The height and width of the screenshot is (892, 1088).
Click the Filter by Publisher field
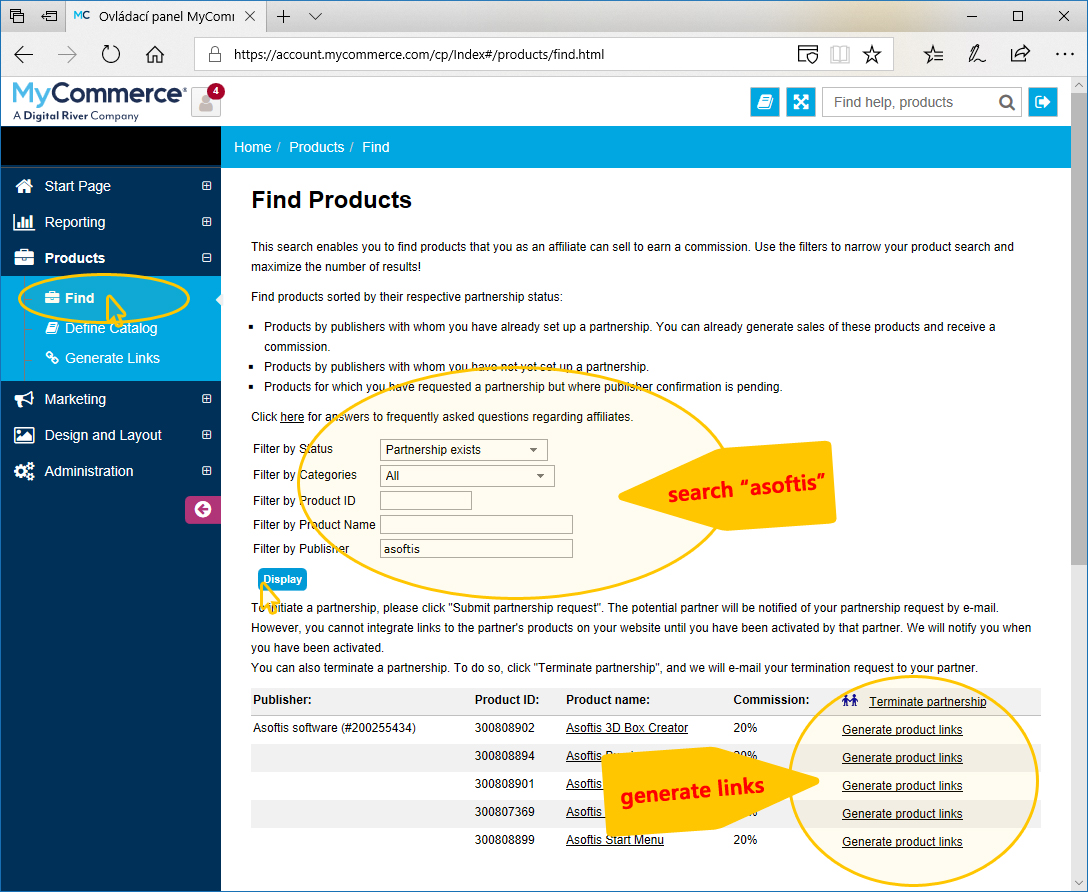(x=477, y=549)
